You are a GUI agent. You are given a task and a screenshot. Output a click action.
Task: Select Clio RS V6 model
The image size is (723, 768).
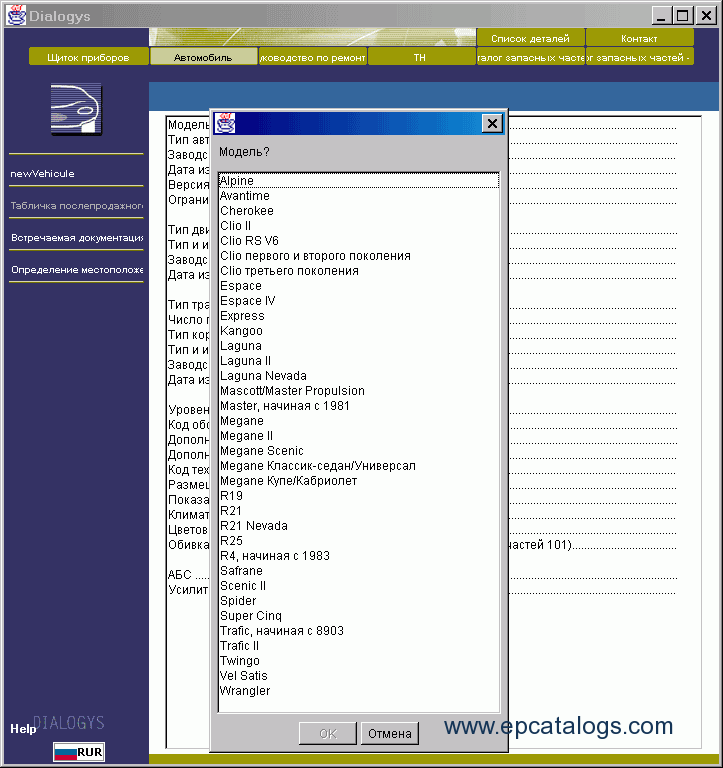coord(359,241)
